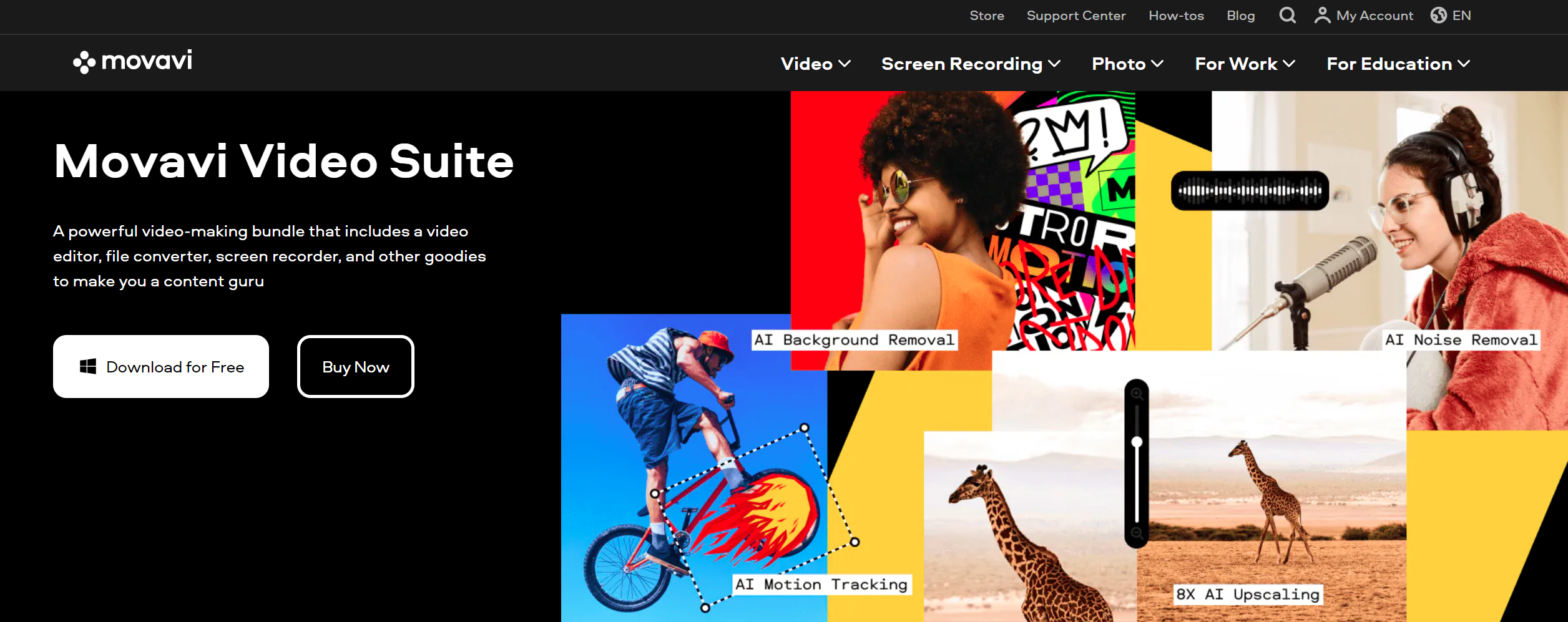The image size is (1568, 622).
Task: Click the 8X AI Upscaling label
Action: click(1248, 595)
